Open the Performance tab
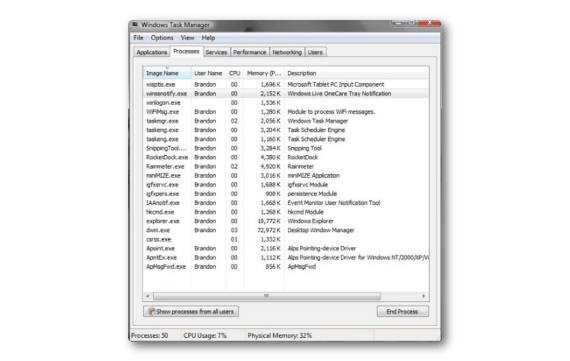 (249, 52)
